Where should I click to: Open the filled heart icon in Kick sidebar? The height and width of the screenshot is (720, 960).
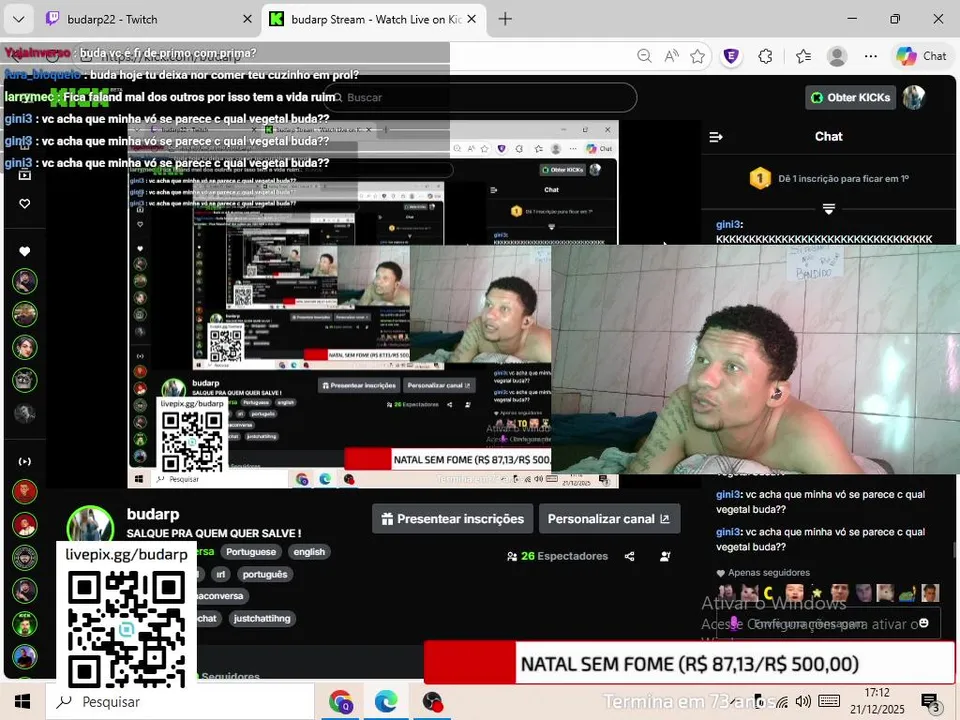(x=24, y=251)
